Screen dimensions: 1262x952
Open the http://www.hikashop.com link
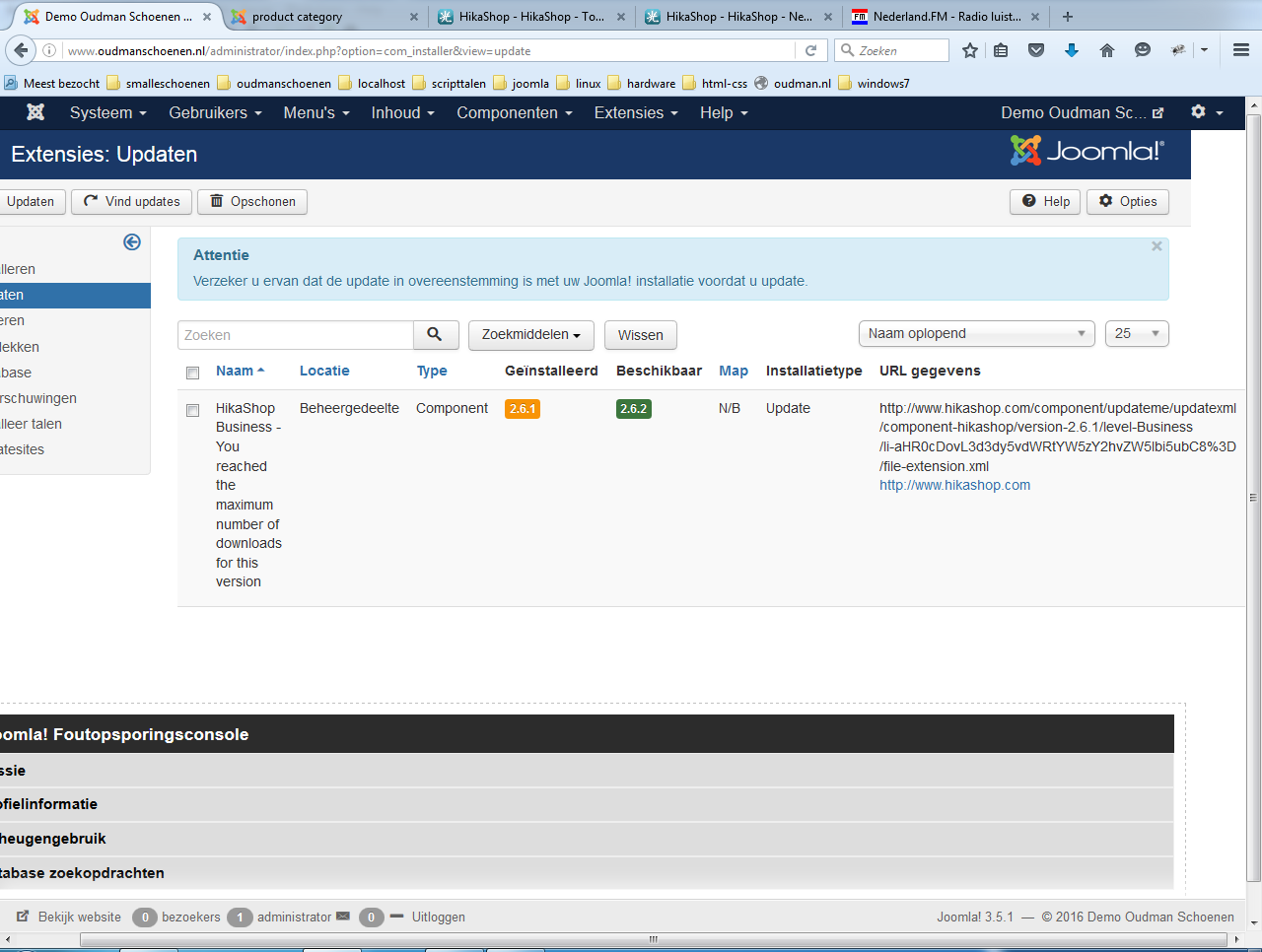point(954,485)
